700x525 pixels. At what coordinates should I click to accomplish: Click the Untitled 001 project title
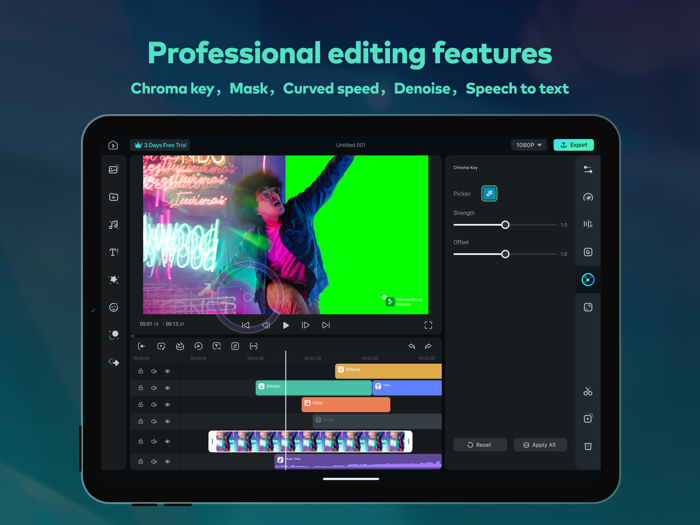(x=350, y=145)
